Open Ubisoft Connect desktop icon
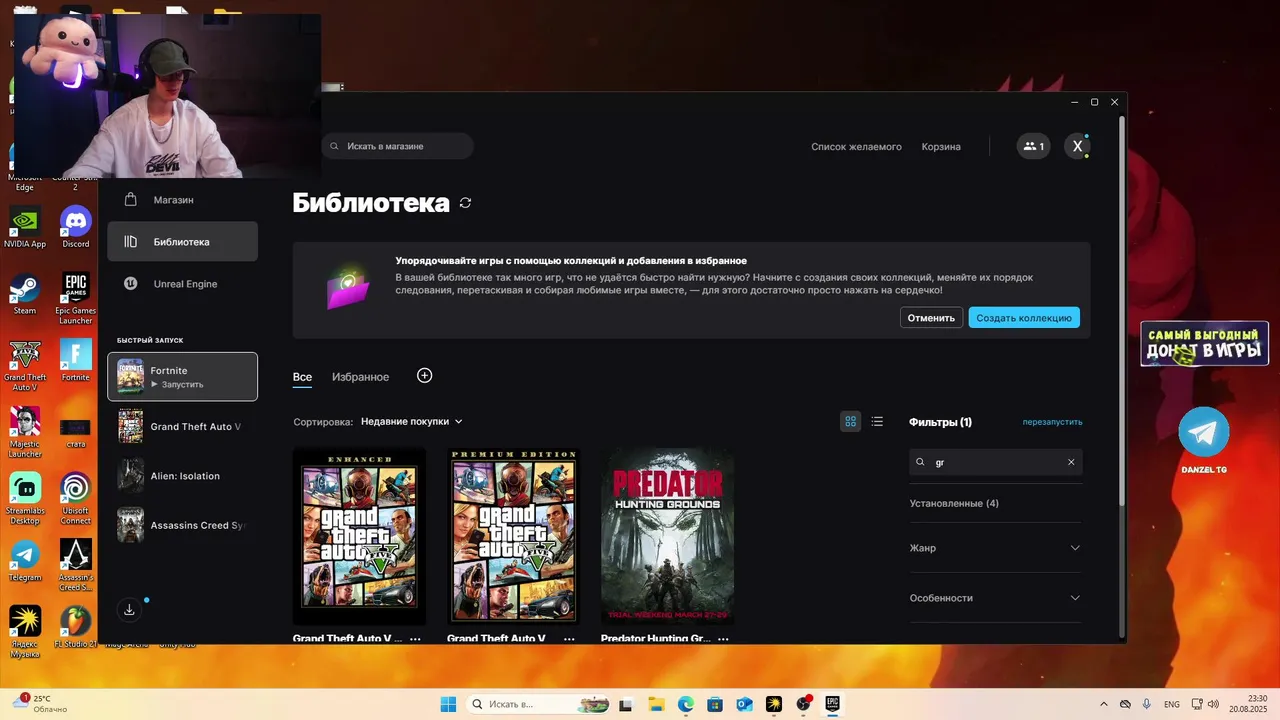Screen dimensions: 1280x720 76,498
